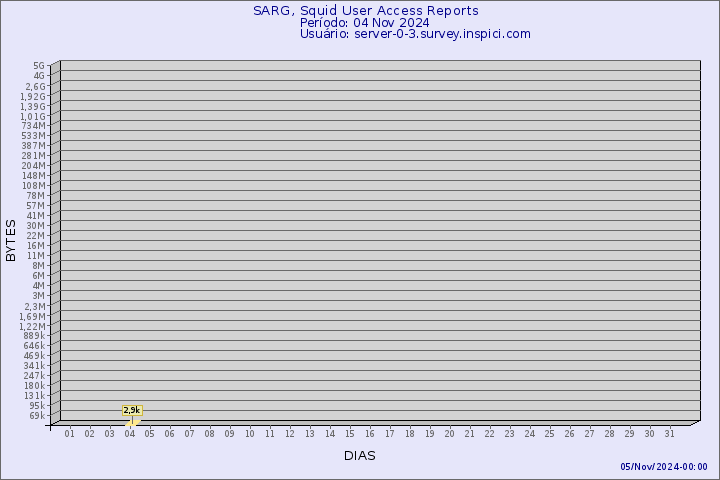The width and height of the screenshot is (720, 480).
Task: Click the 1,39G y-axis value
Action: point(33,106)
